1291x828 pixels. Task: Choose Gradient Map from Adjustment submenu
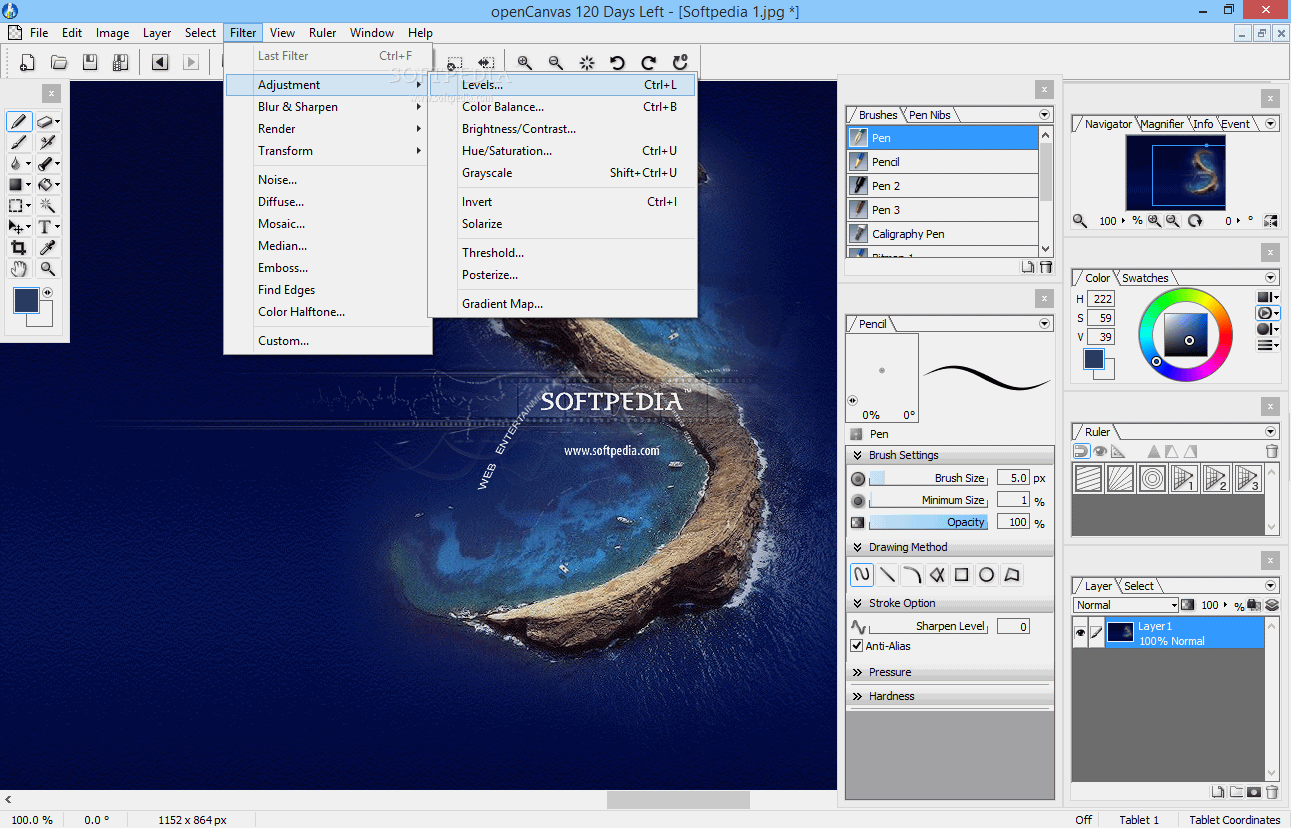562,304
